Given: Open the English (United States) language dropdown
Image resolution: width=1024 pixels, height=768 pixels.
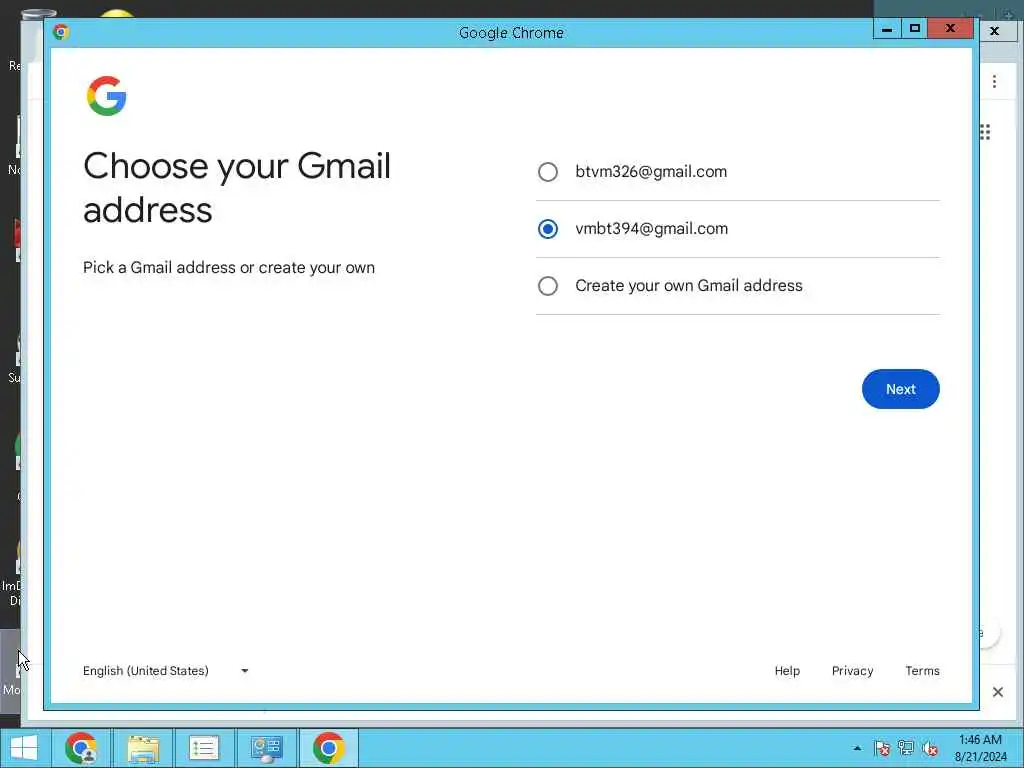Looking at the screenshot, I should point(166,671).
